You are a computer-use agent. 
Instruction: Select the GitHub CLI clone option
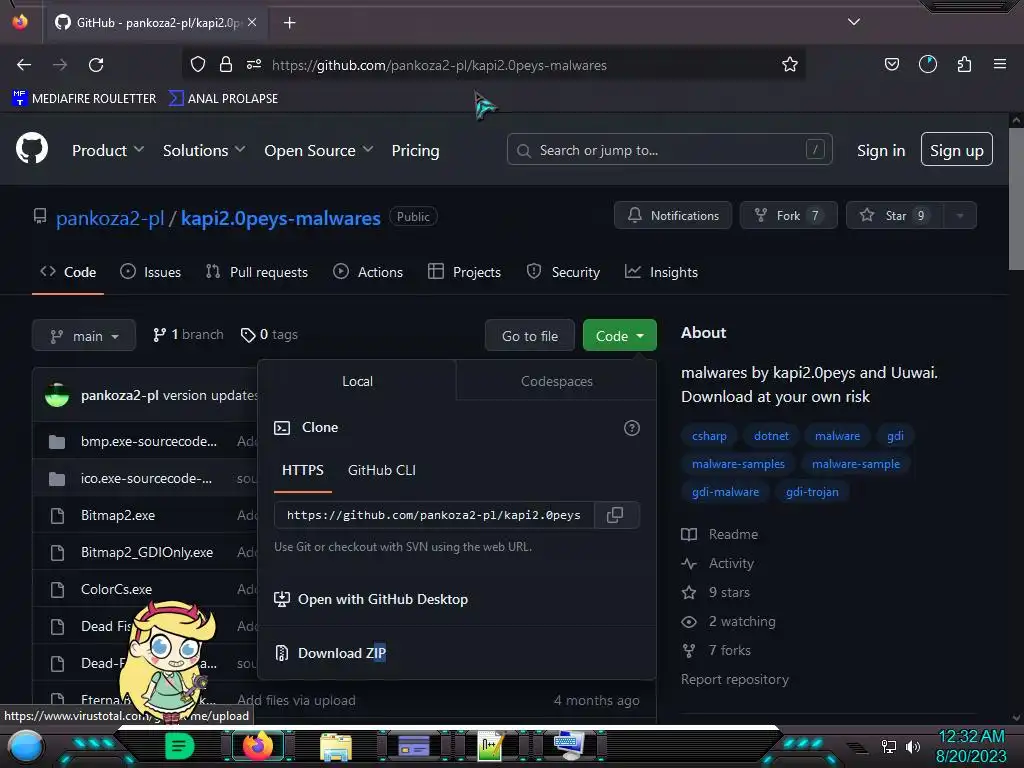[381, 470]
